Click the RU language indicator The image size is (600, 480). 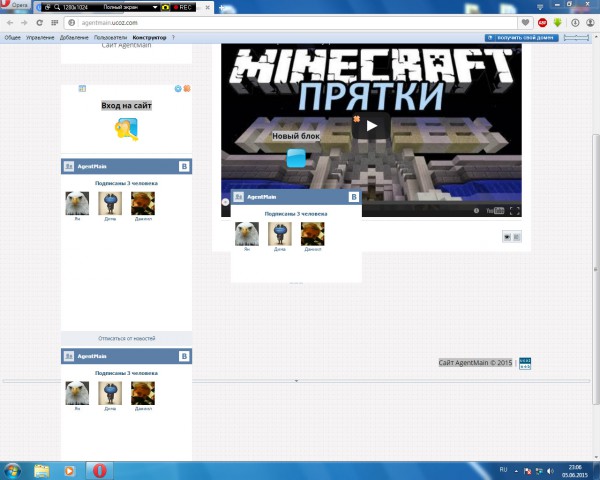[x=503, y=470]
